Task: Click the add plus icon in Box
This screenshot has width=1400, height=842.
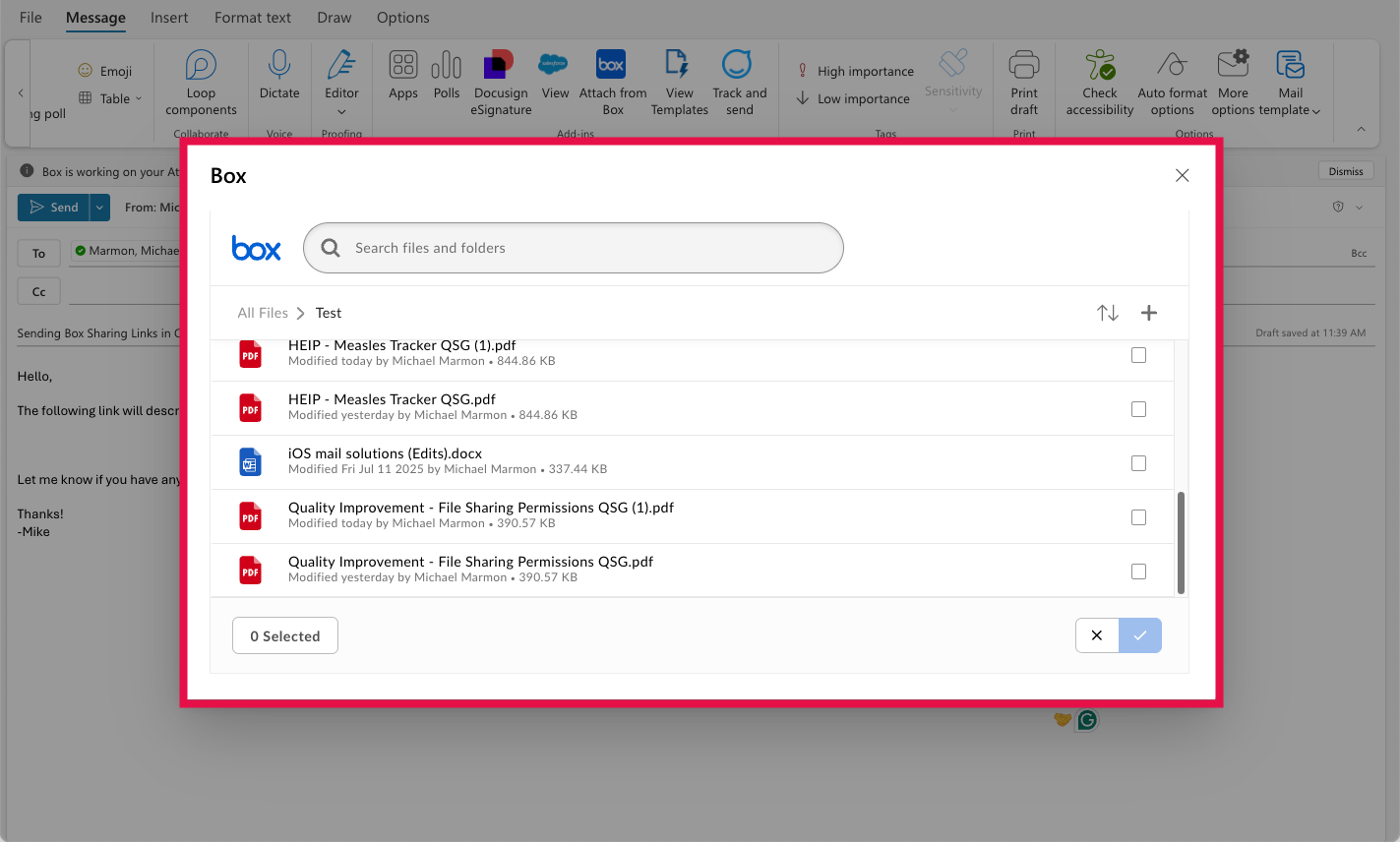Action: pos(1148,313)
